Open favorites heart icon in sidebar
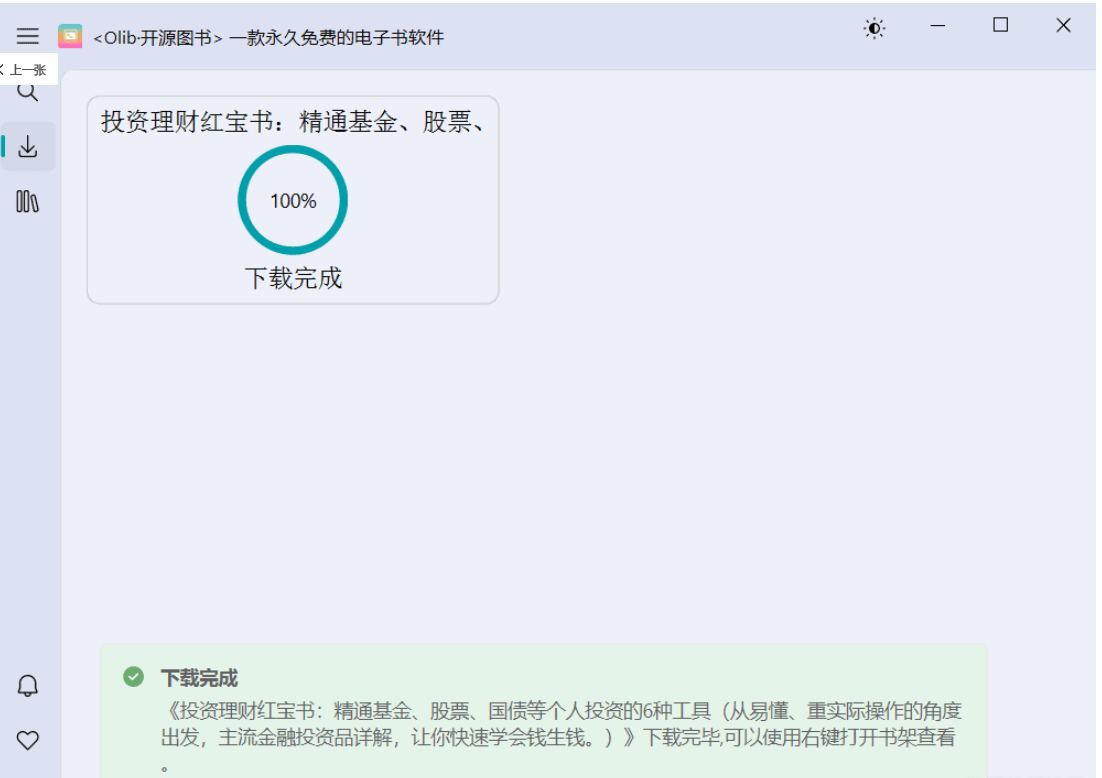The image size is (1102, 778). tap(27, 740)
